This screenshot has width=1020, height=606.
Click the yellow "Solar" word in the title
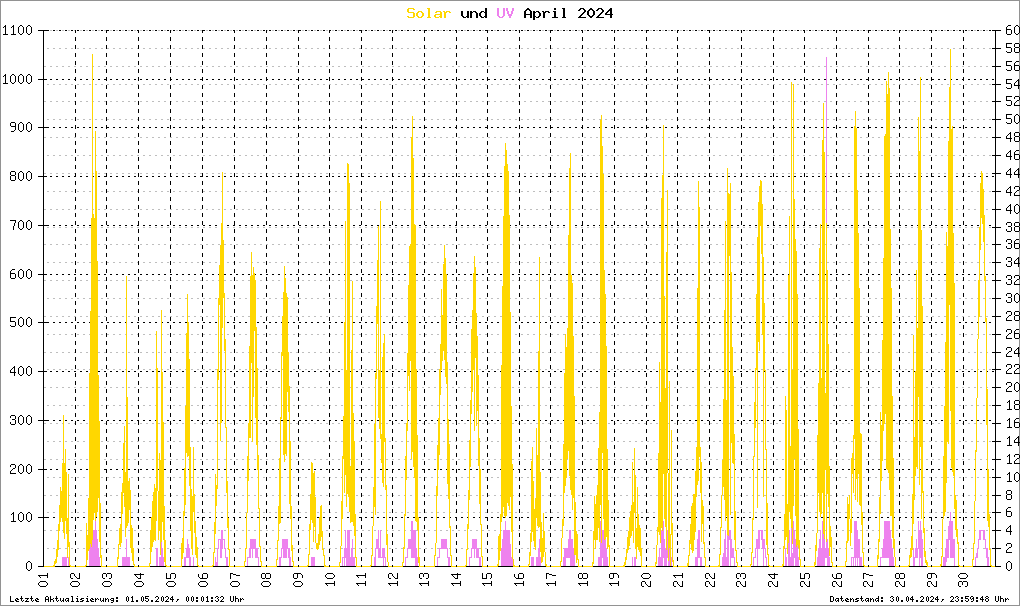[x=428, y=13]
